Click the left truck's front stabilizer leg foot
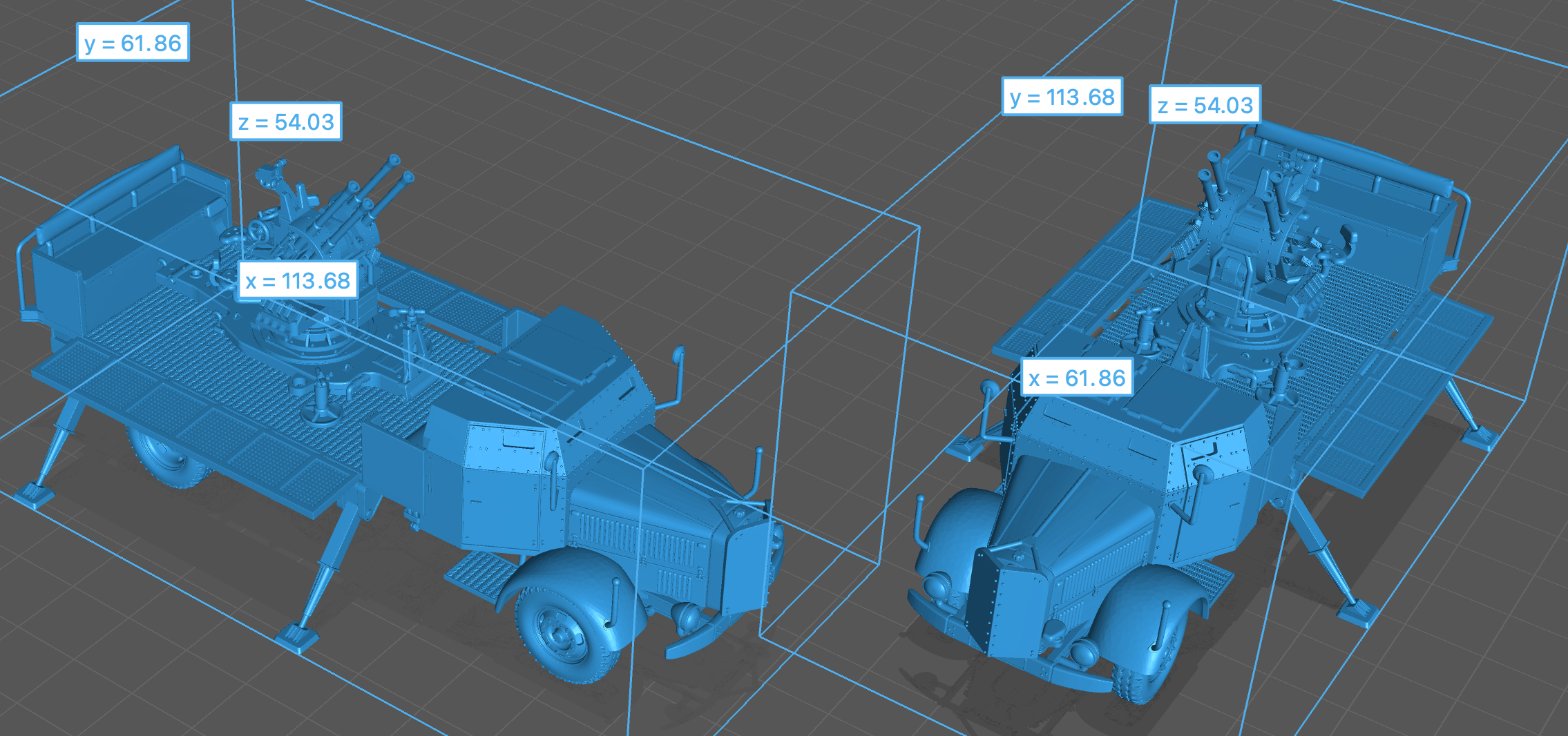 (x=297, y=635)
